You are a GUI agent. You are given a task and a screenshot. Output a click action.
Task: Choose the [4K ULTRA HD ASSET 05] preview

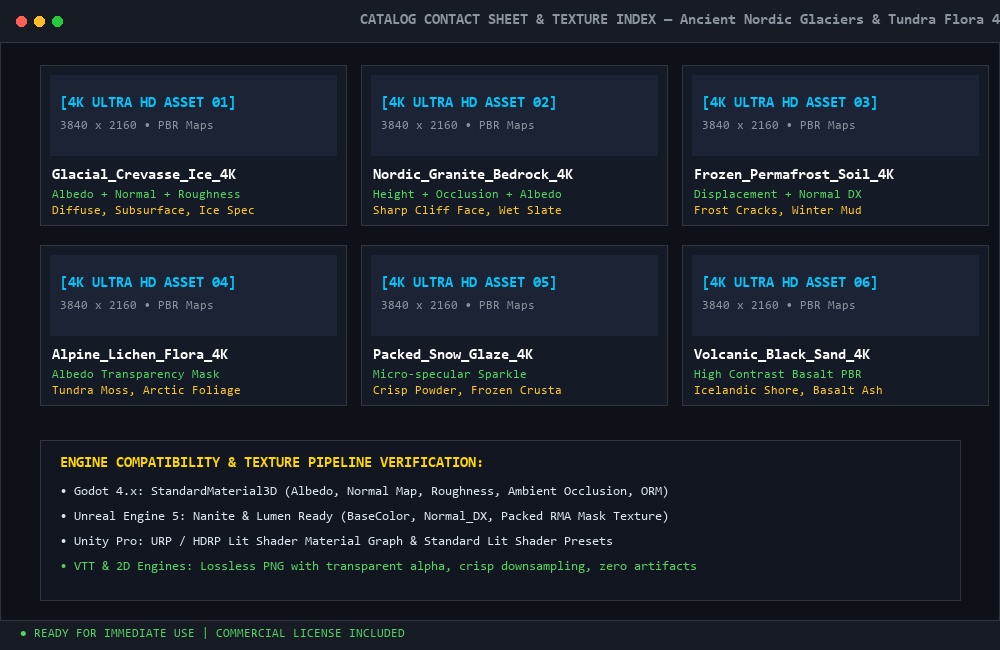point(514,295)
